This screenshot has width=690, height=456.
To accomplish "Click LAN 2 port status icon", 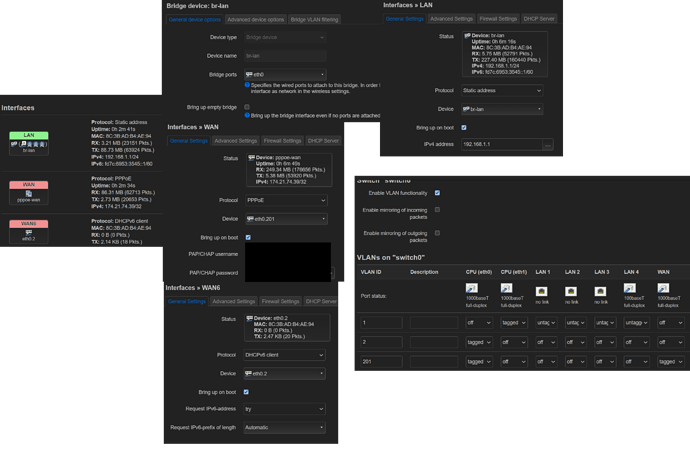I will [x=571, y=291].
